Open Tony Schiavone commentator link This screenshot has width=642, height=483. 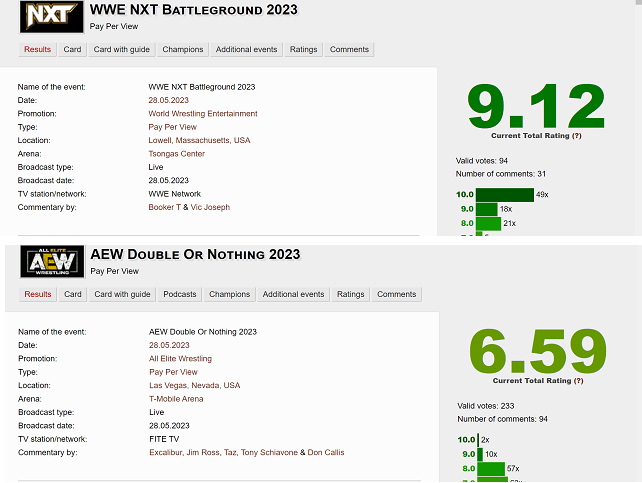pyautogui.click(x=269, y=453)
